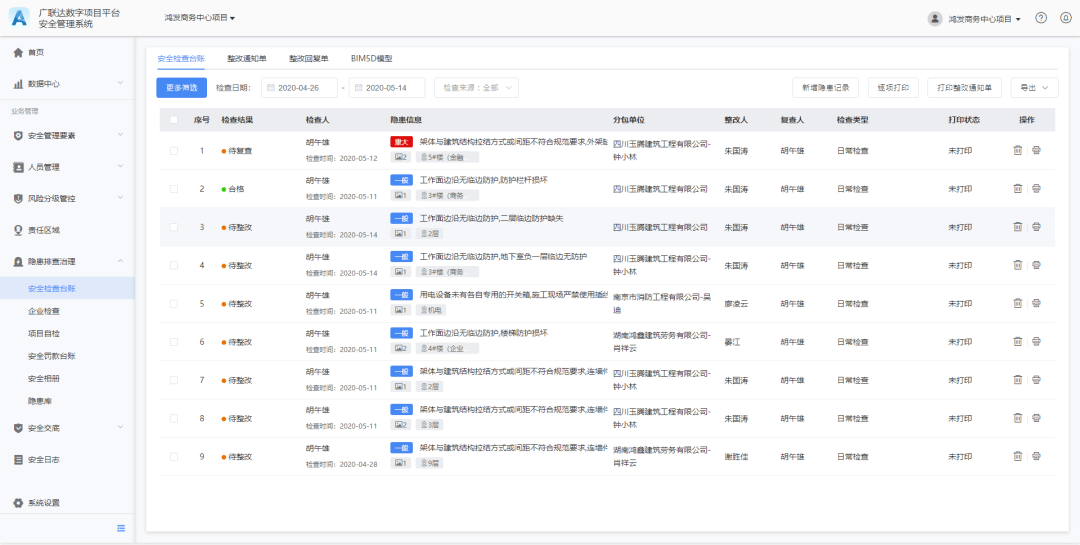The height and width of the screenshot is (545, 1080).
Task: Print row 2 using printer icon
Action: (x=1036, y=189)
